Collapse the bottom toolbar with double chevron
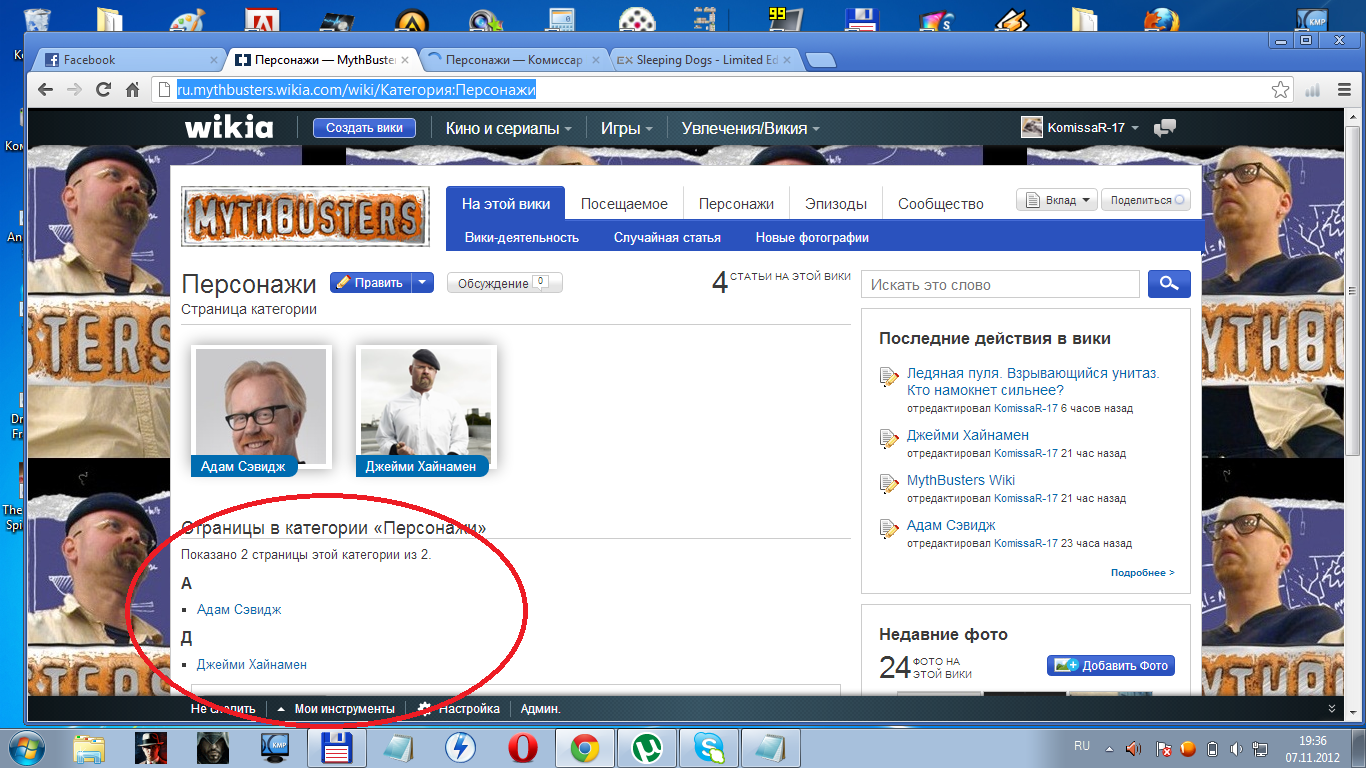 click(x=1330, y=708)
